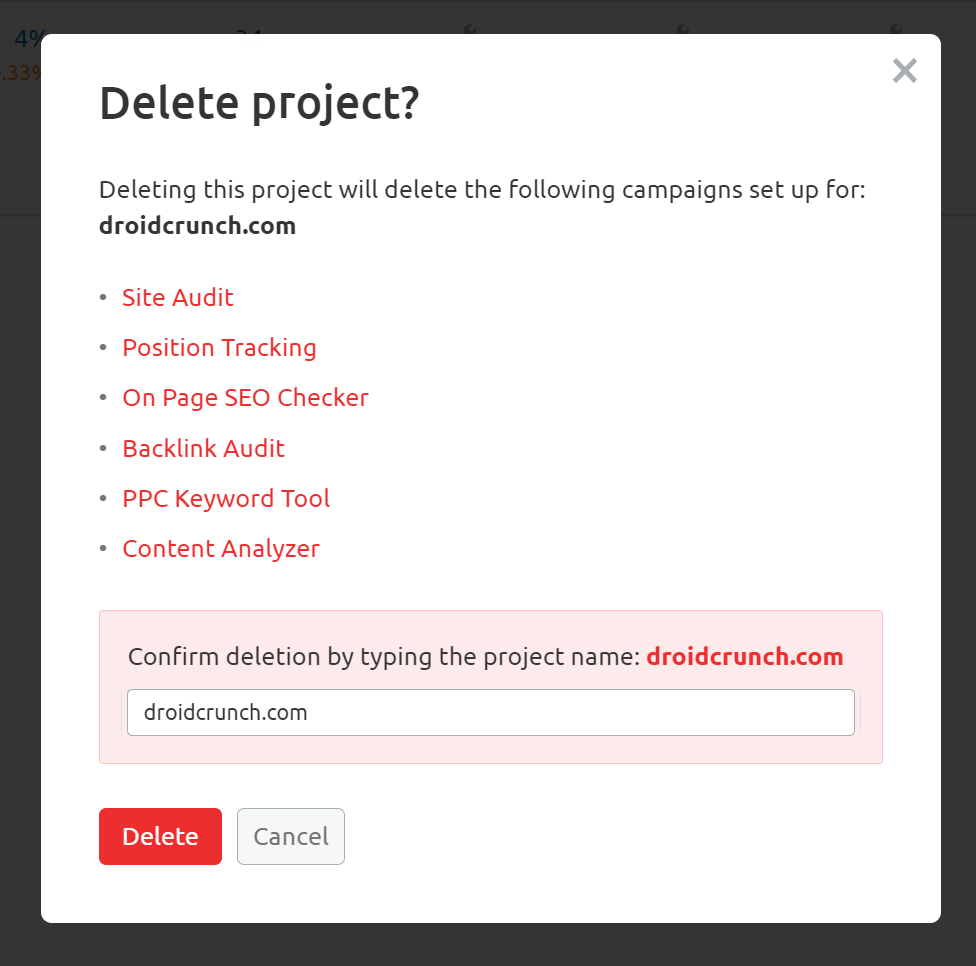This screenshot has width=976, height=966.
Task: Click the rightmost dimmed wrench icon
Action: [x=896, y=31]
